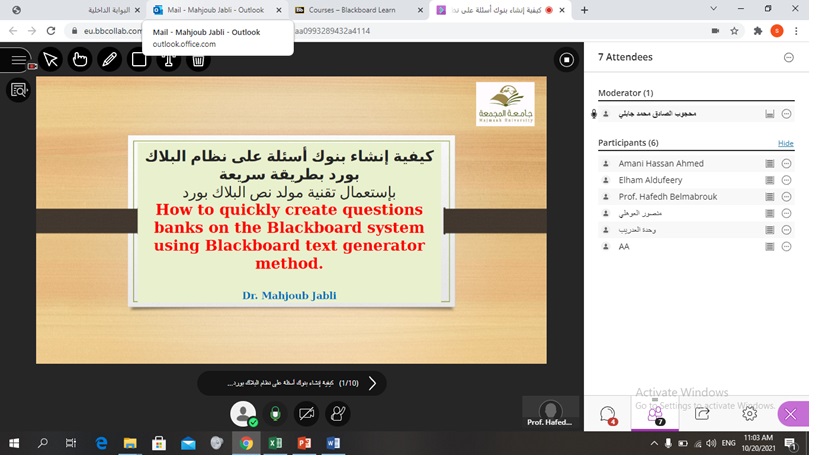Open controls for Prof. Hafedh Belmabrouk
819x460 pixels.
click(786, 197)
